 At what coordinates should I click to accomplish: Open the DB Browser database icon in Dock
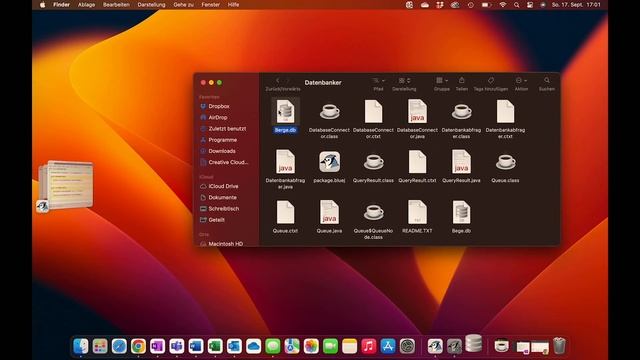click(x=473, y=344)
